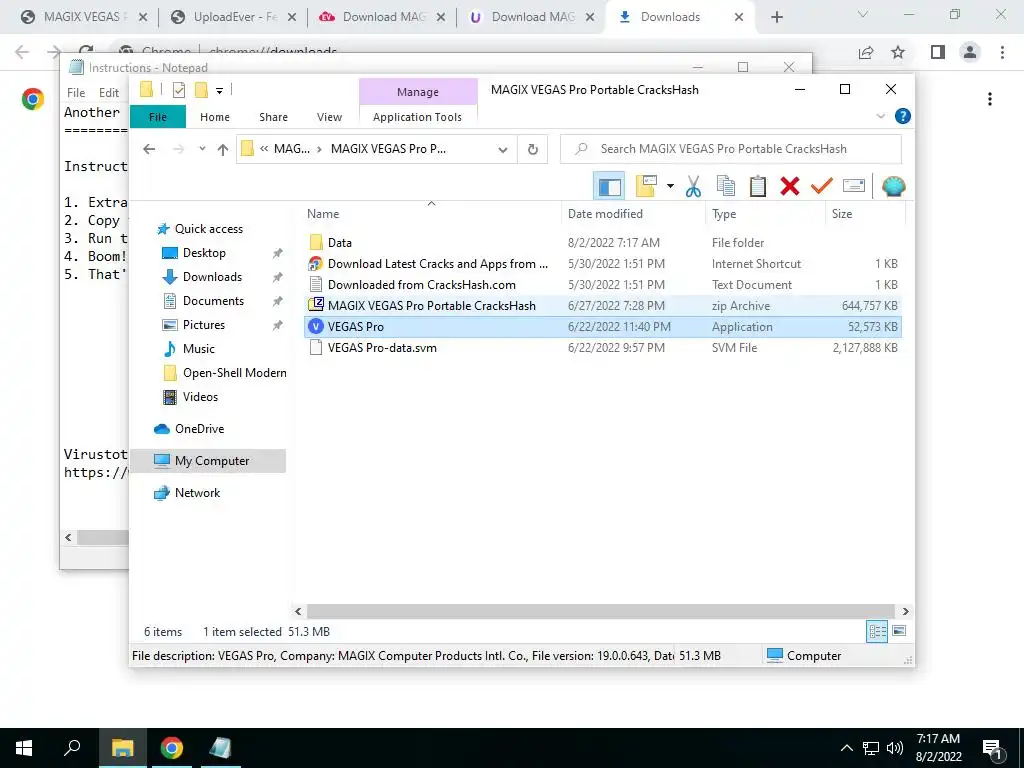Customize Quick Access Toolbar dropdown arrow

(x=219, y=91)
